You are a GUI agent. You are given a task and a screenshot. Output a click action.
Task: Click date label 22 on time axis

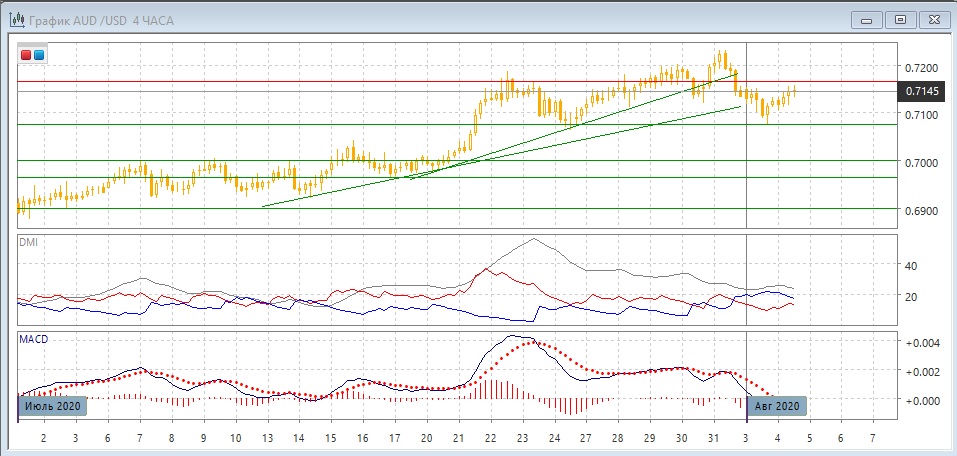click(490, 438)
